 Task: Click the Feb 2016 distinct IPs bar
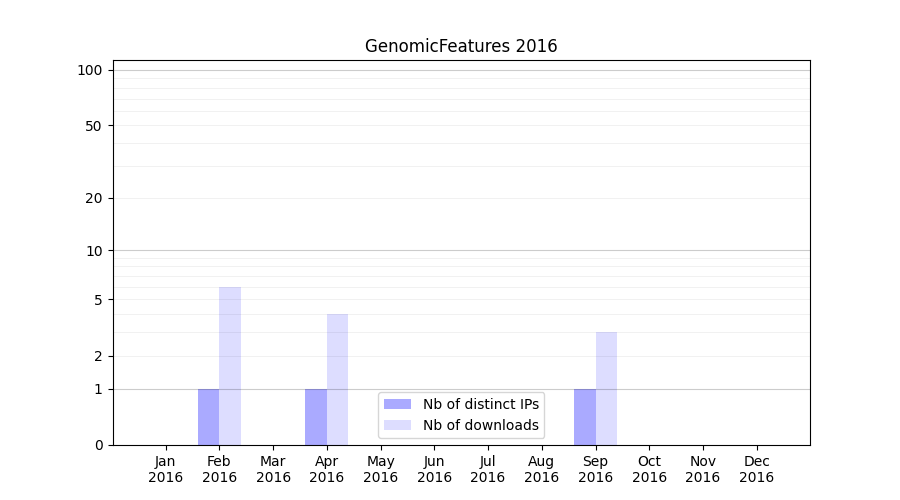click(x=208, y=417)
